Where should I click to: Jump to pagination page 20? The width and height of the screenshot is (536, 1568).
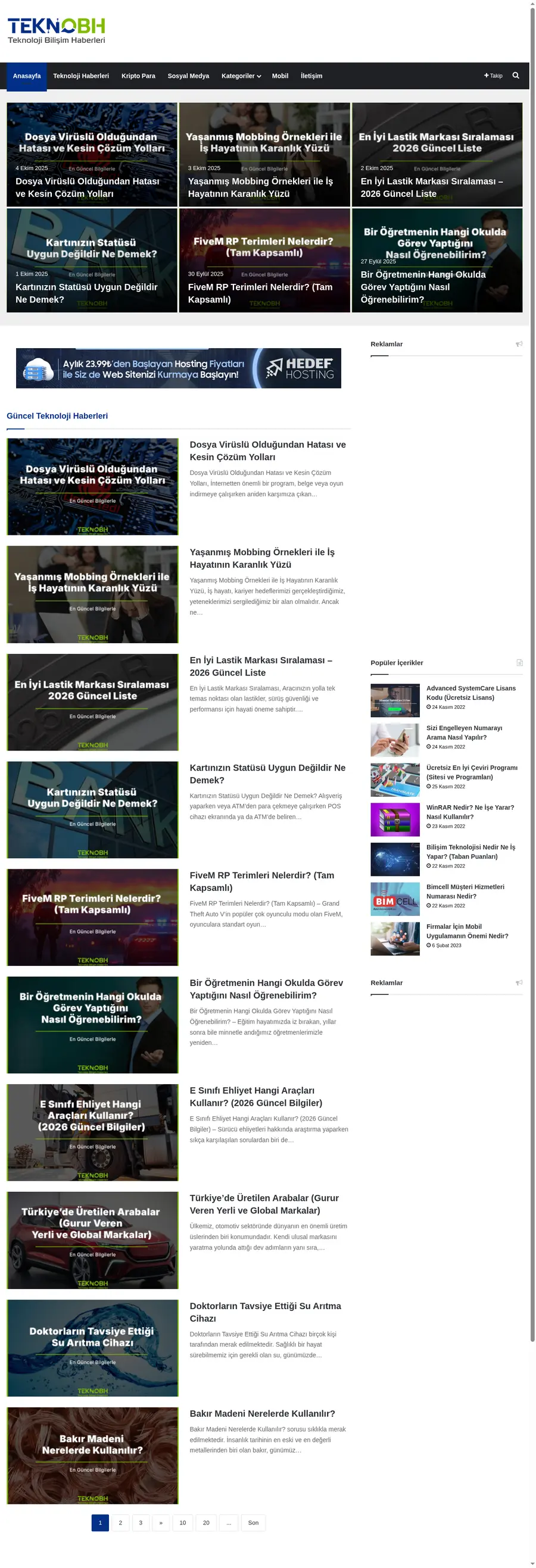206,1522
